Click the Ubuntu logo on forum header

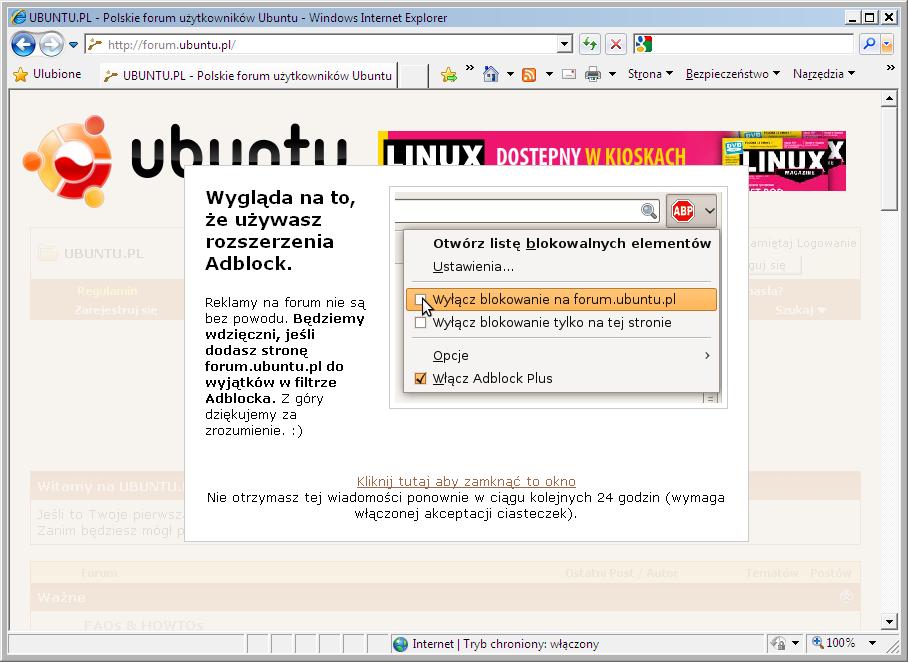185,159
